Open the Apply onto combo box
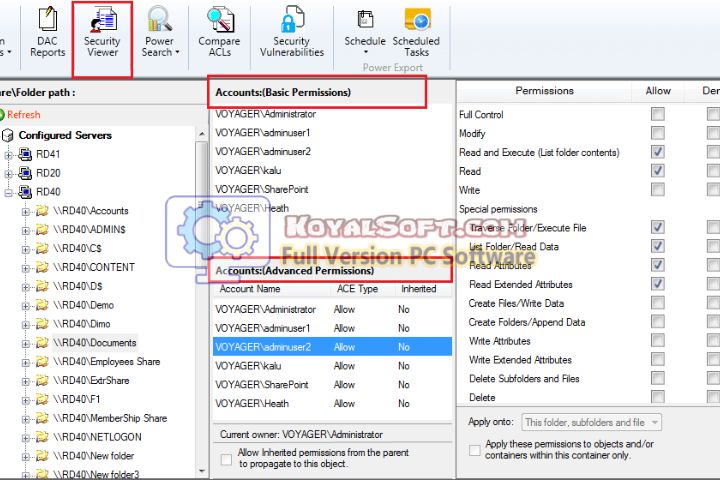Image resolution: width=720 pixels, height=480 pixels. tap(591, 422)
